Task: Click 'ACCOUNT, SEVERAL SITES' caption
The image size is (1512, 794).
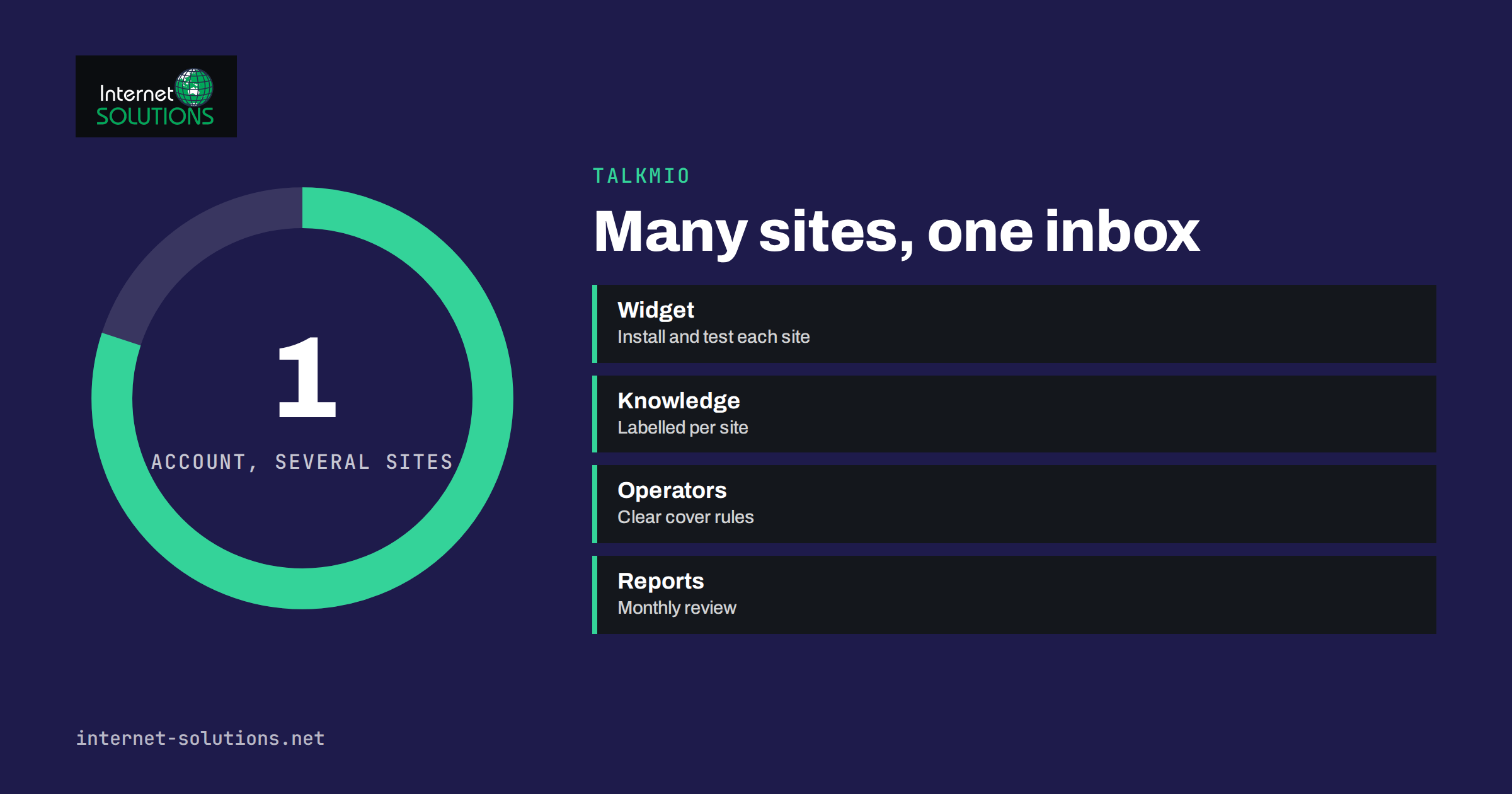Action: pos(302,462)
